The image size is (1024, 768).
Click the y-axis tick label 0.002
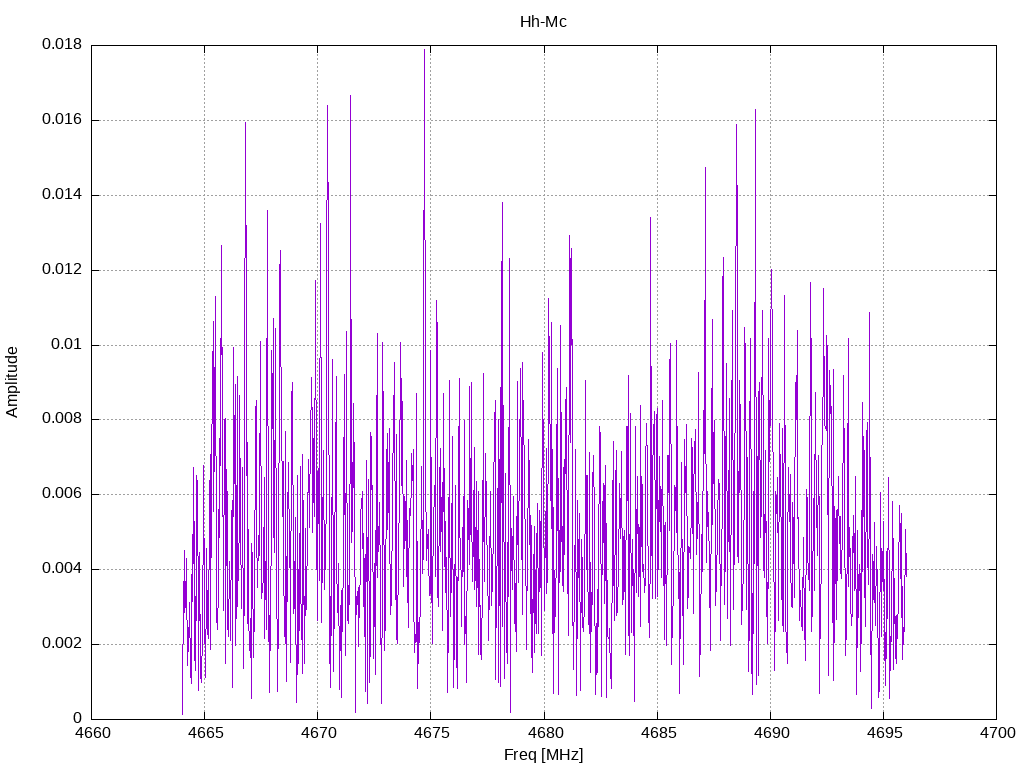(x=62, y=643)
